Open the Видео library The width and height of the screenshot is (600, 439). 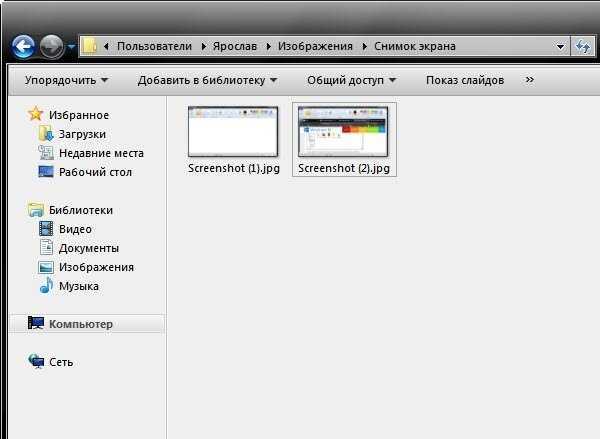[75, 229]
